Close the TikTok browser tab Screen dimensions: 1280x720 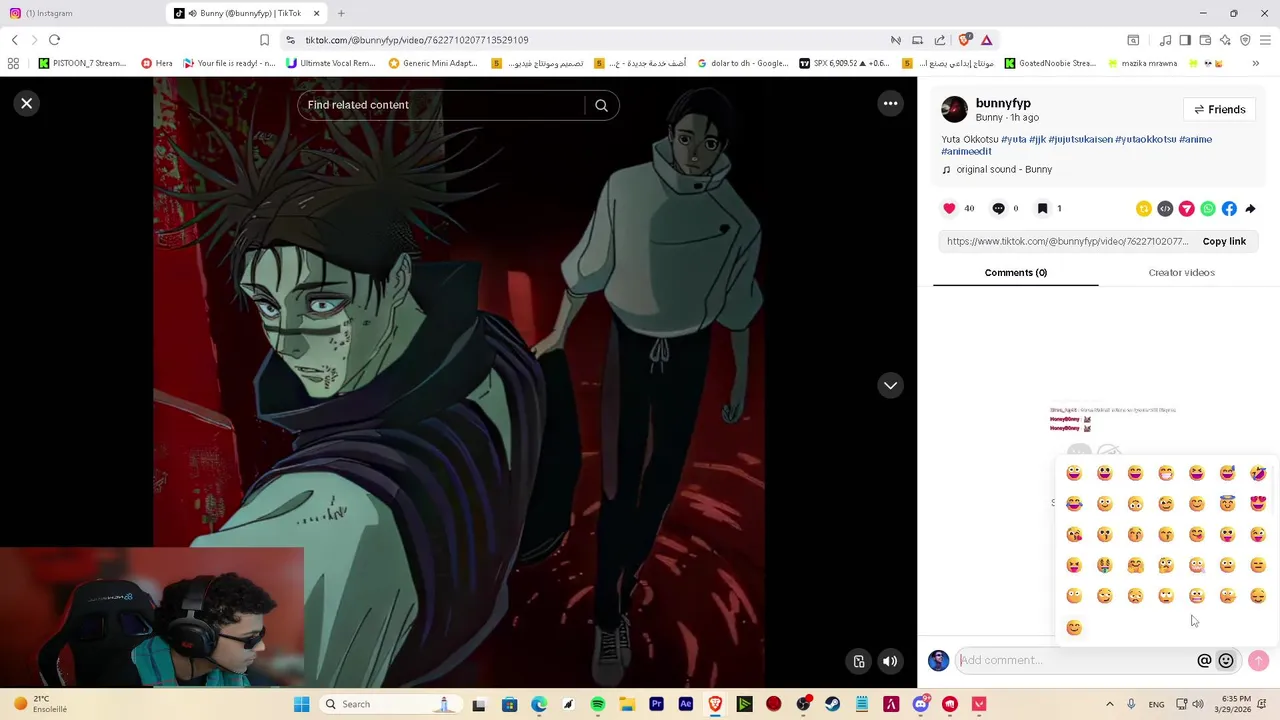point(316,13)
